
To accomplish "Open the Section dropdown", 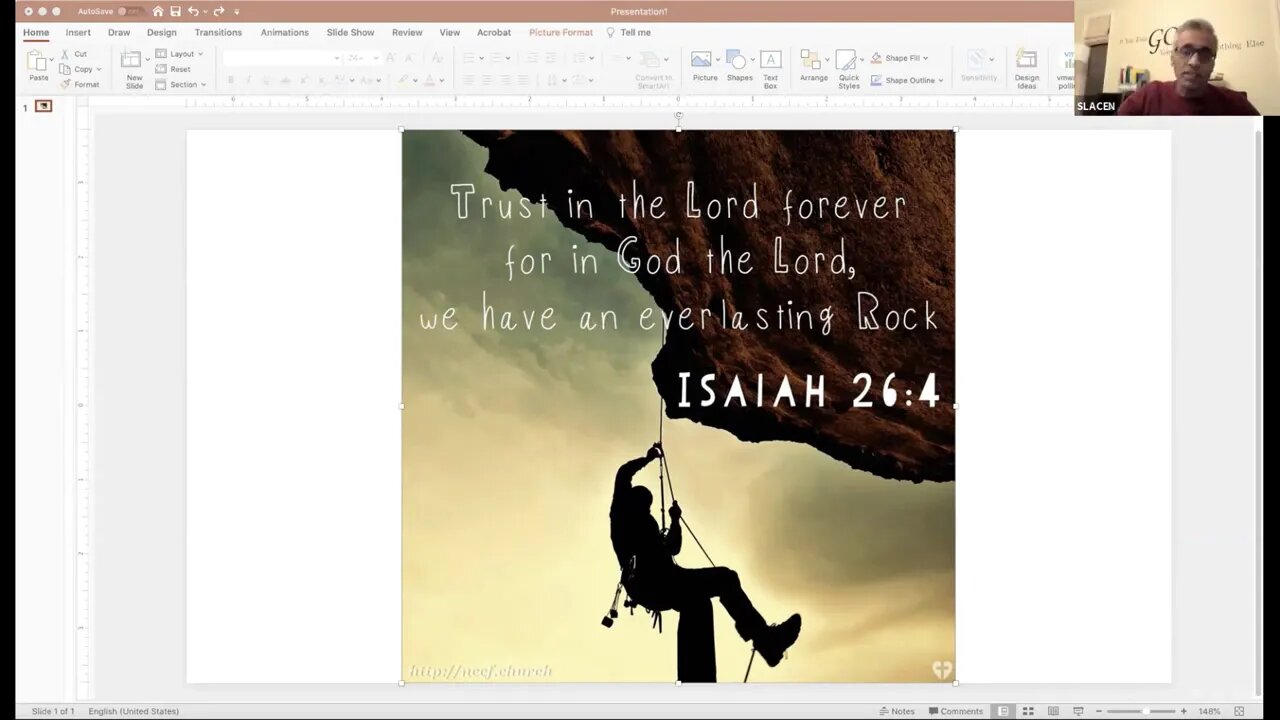I will (180, 84).
